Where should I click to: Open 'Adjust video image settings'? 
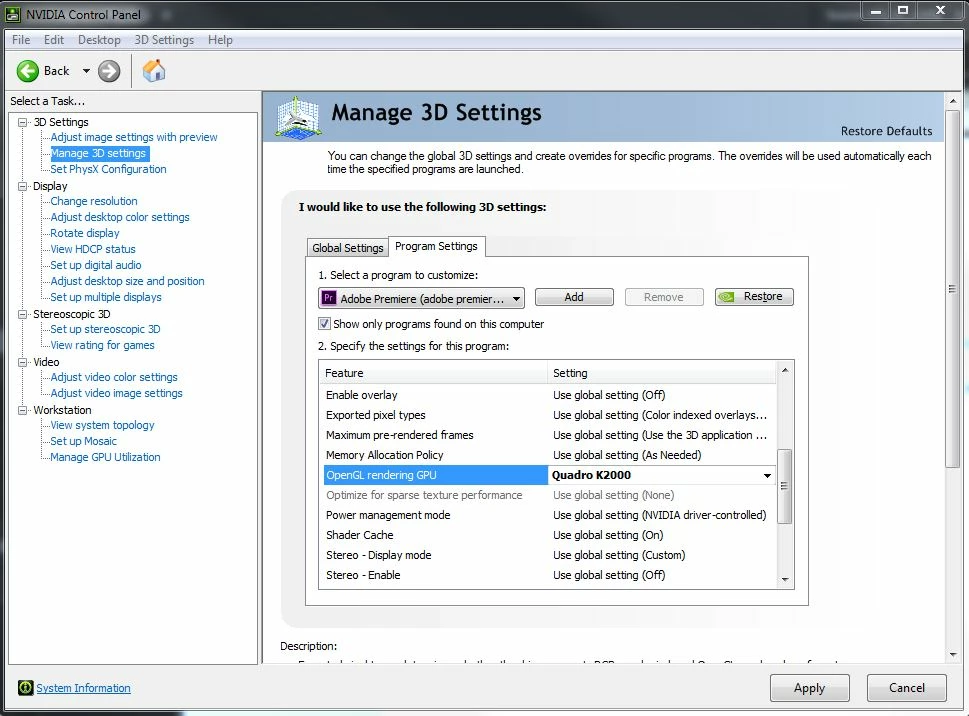[116, 394]
